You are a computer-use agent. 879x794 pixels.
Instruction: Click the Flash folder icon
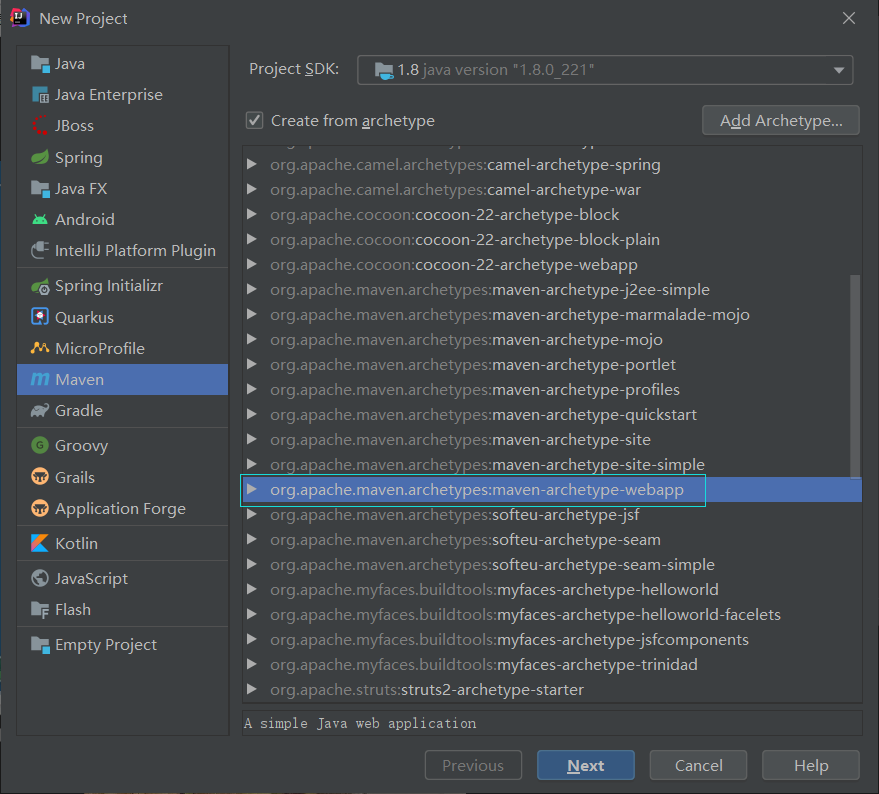click(x=40, y=610)
